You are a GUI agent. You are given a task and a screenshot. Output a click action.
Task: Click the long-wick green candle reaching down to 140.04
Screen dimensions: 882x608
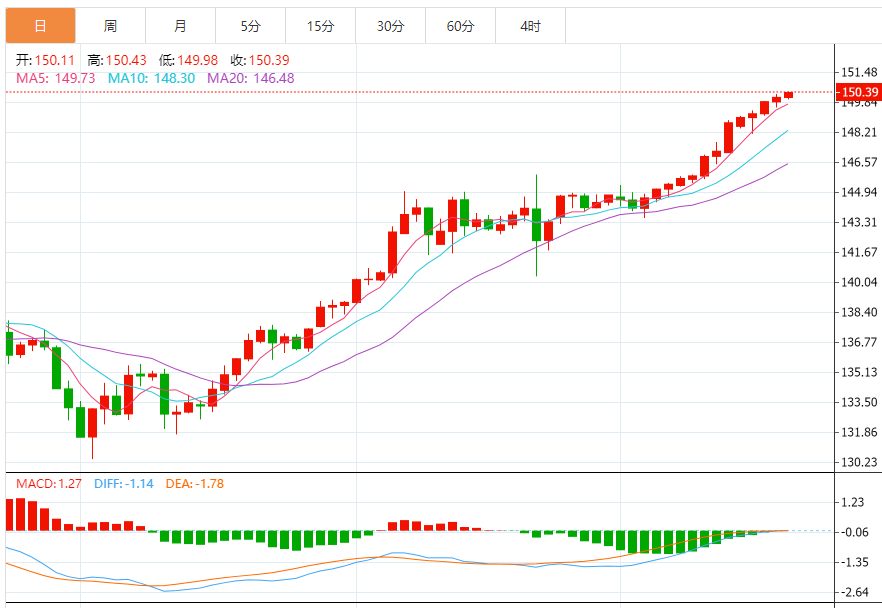point(537,225)
